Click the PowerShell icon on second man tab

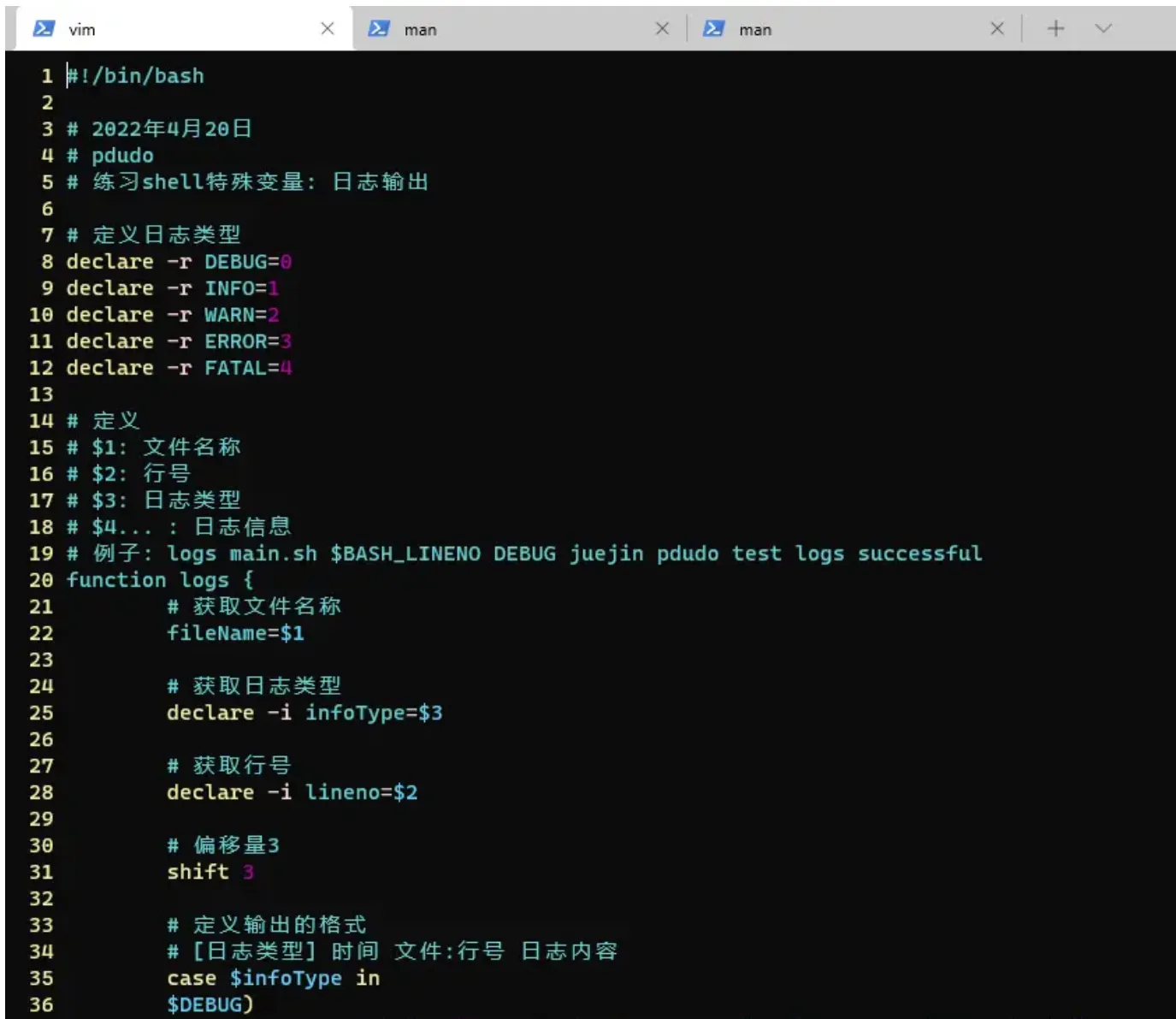coord(714,29)
